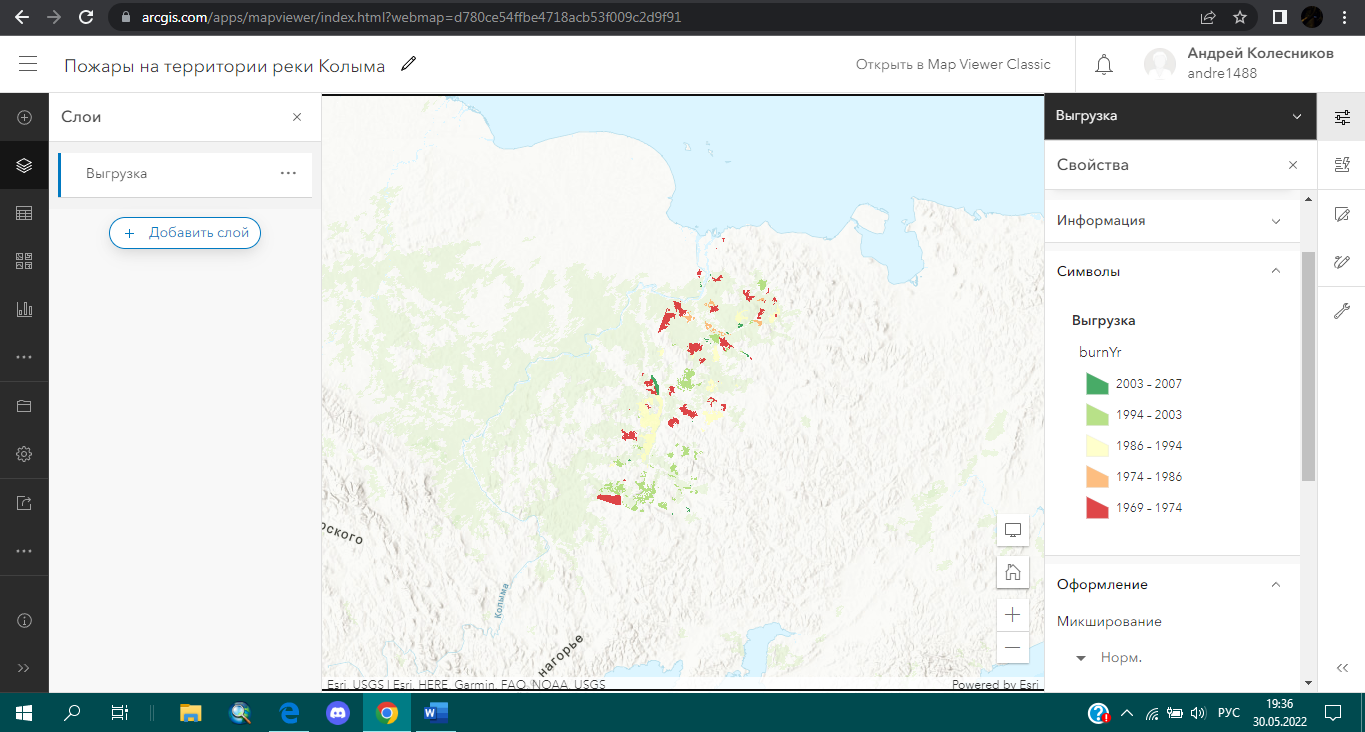Viewport: 1365px width, 732px height.
Task: Open the info icon in left sidebar
Action: click(x=25, y=620)
